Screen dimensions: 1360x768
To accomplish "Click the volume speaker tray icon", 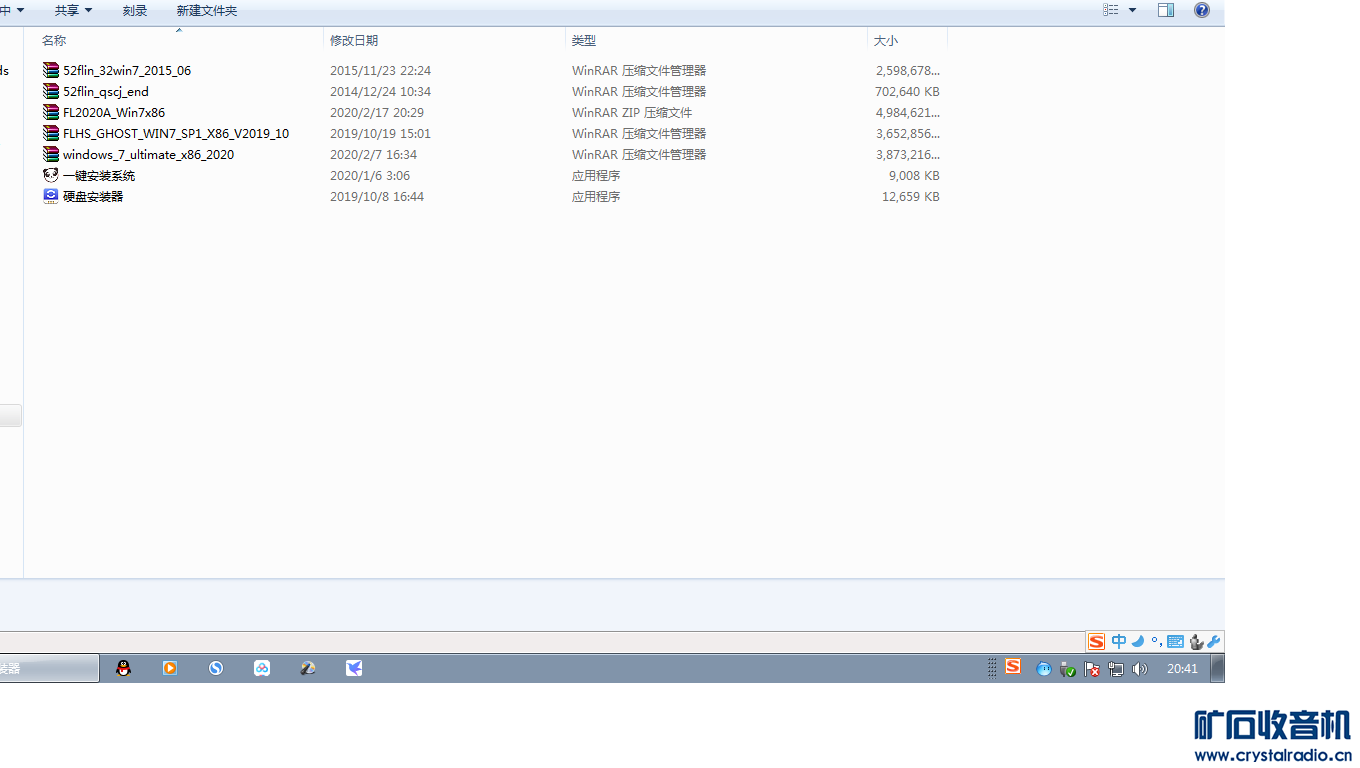I will [1140, 669].
